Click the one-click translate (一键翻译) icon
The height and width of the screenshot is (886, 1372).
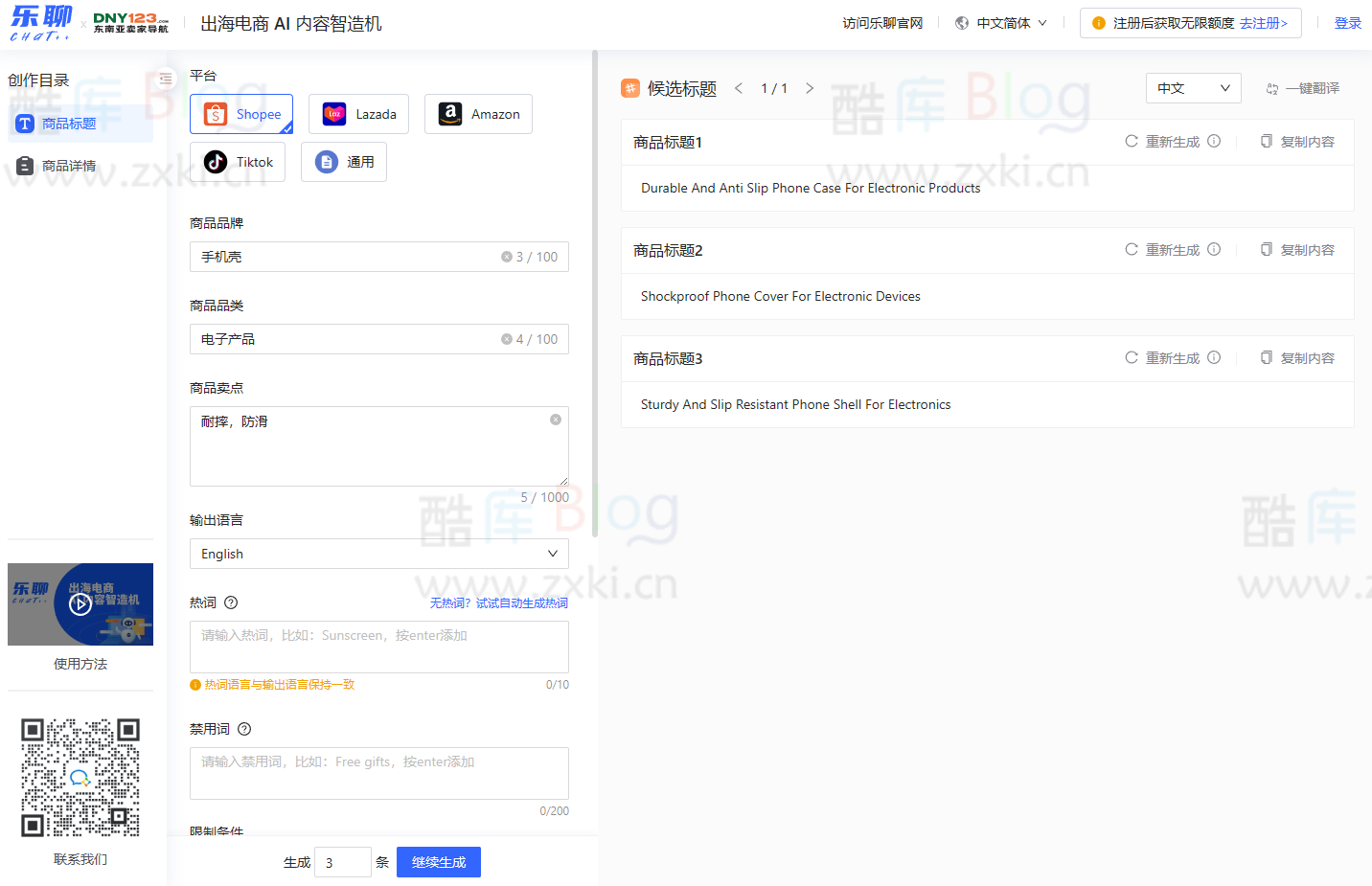click(1272, 87)
